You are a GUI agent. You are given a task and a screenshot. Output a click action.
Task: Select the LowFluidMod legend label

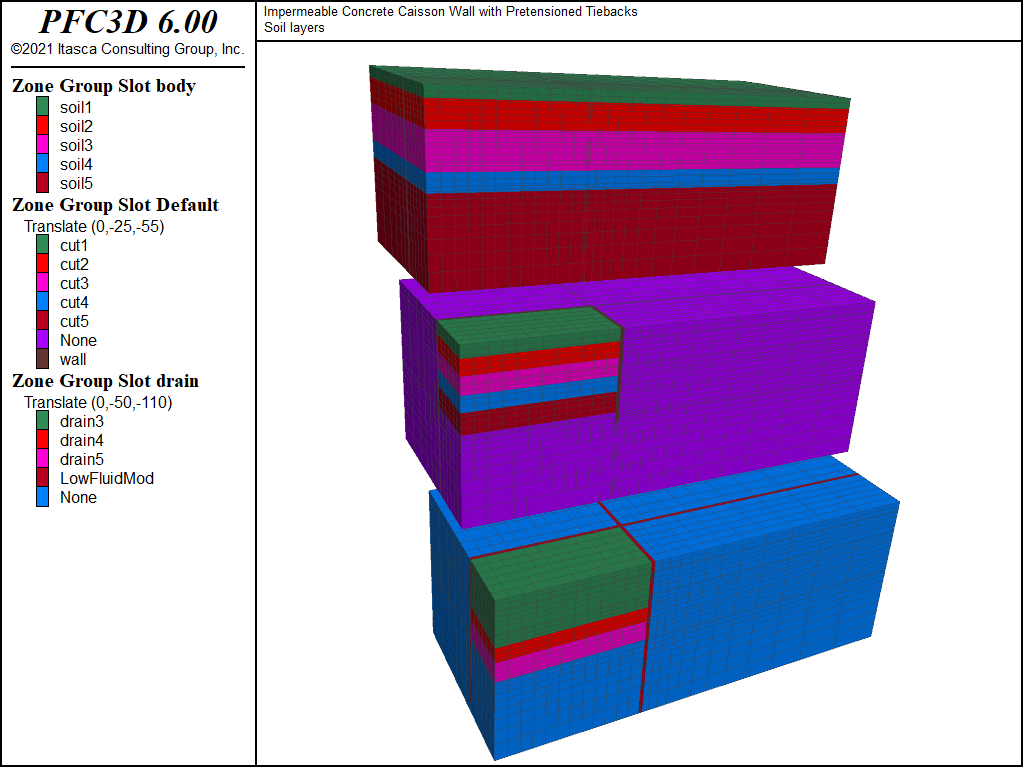pos(106,478)
